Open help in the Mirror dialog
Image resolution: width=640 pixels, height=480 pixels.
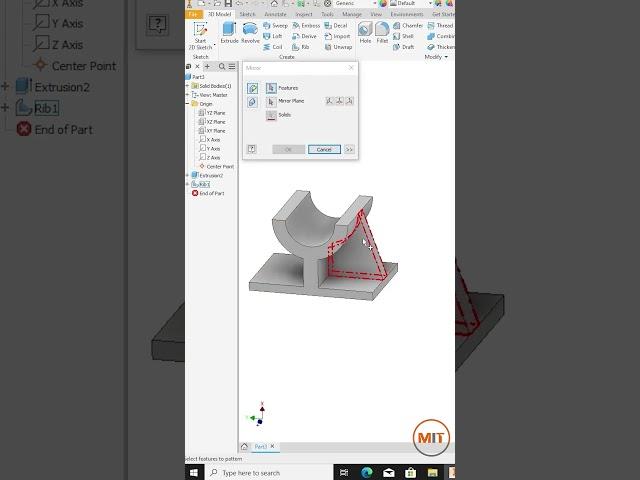click(252, 149)
